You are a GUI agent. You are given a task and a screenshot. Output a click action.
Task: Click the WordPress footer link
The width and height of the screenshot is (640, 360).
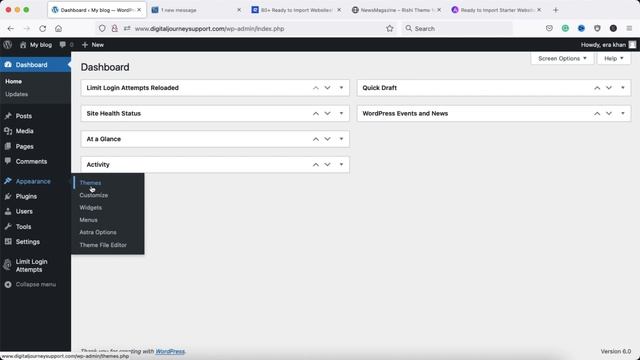click(170, 351)
